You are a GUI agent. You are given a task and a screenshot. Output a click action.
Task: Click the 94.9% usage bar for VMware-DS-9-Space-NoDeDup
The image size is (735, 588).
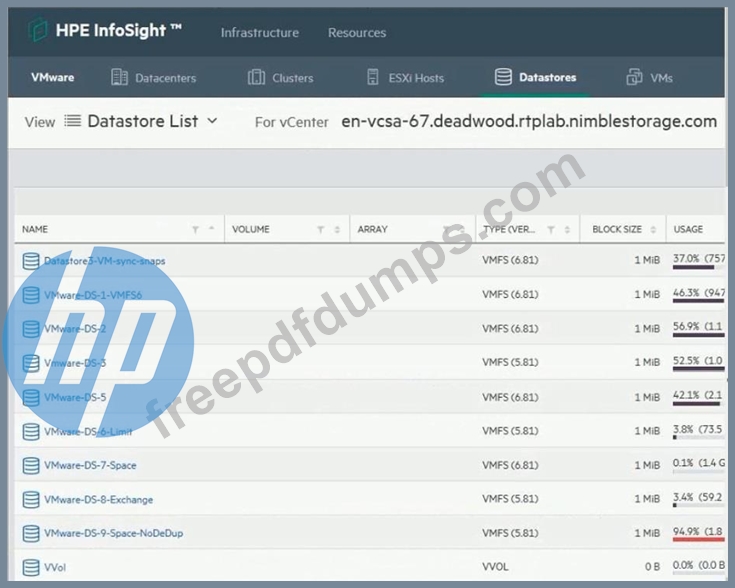click(698, 540)
